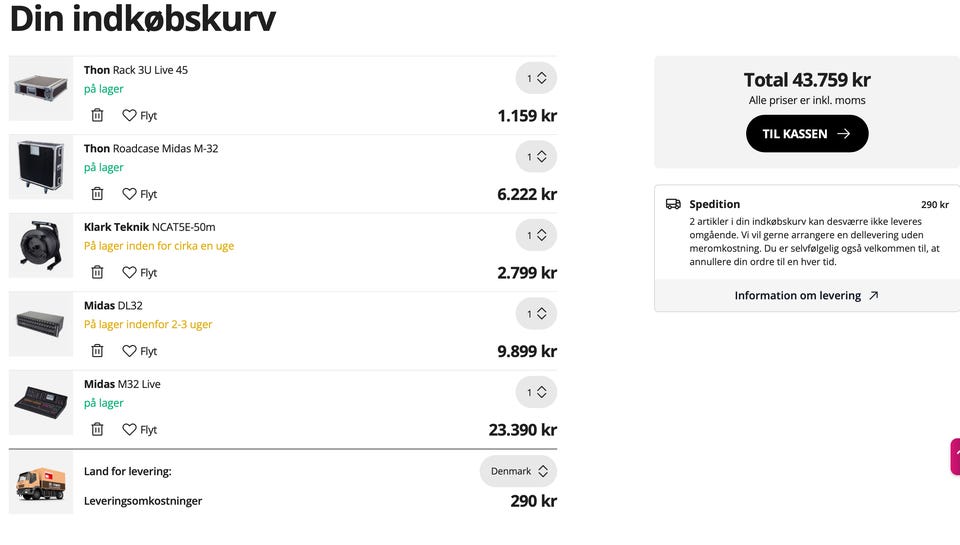The image size is (960, 545).
Task: Open quantity selector for Thon Rack 3U Live 45
Action: pos(536,78)
